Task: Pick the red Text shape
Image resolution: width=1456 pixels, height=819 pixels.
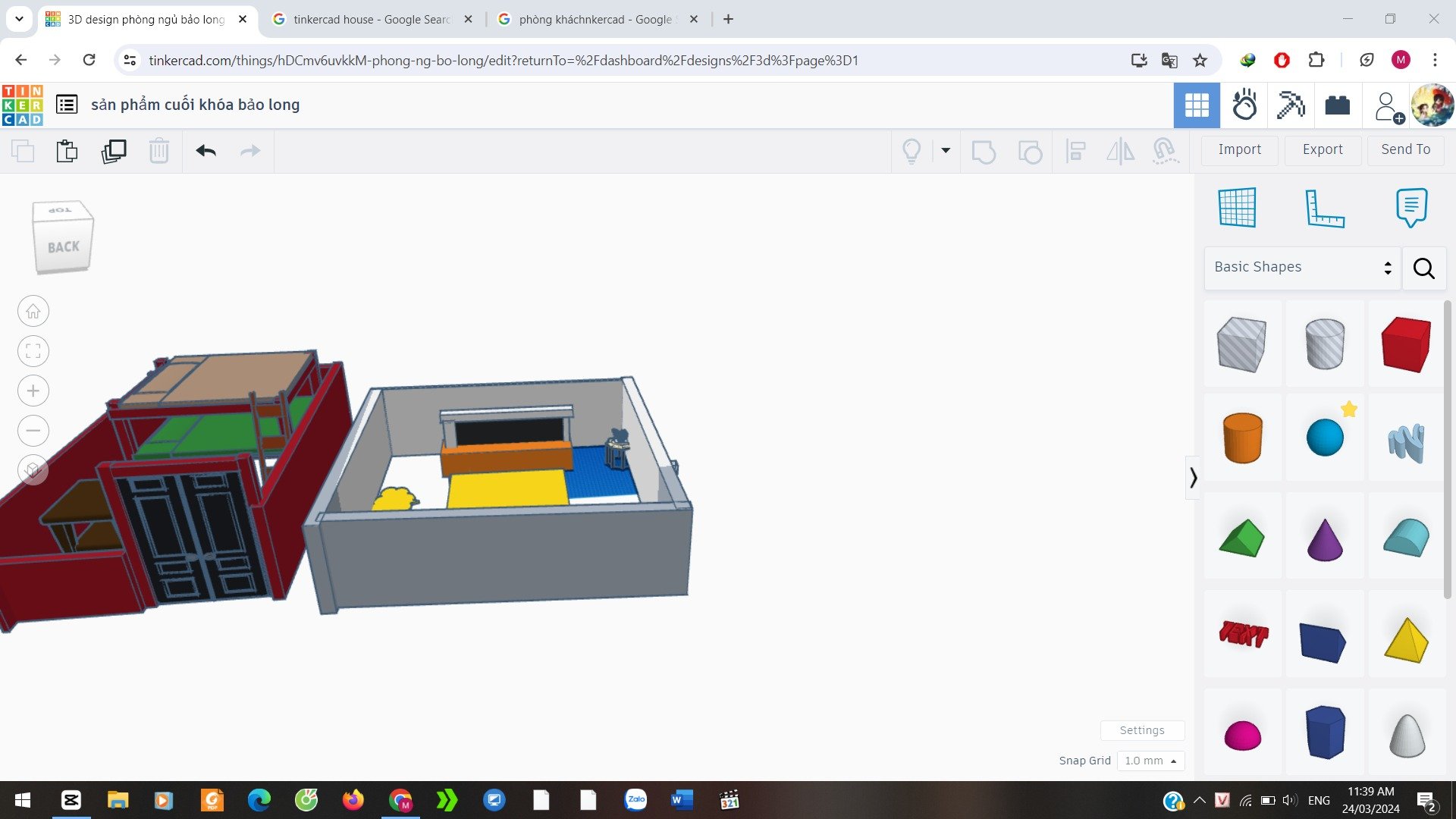Action: click(1243, 634)
